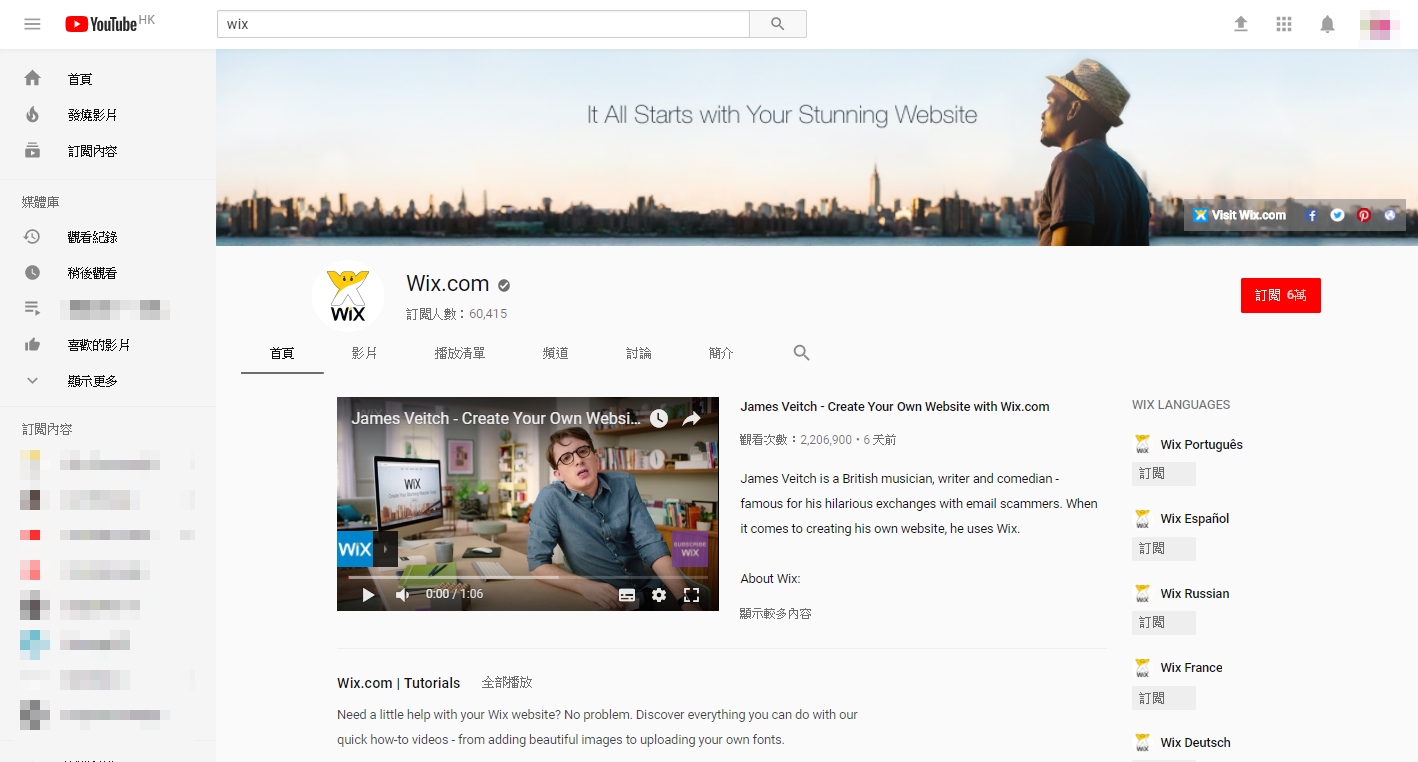
Task: Click the subscribe Wix watermark in video
Action: (x=690, y=549)
